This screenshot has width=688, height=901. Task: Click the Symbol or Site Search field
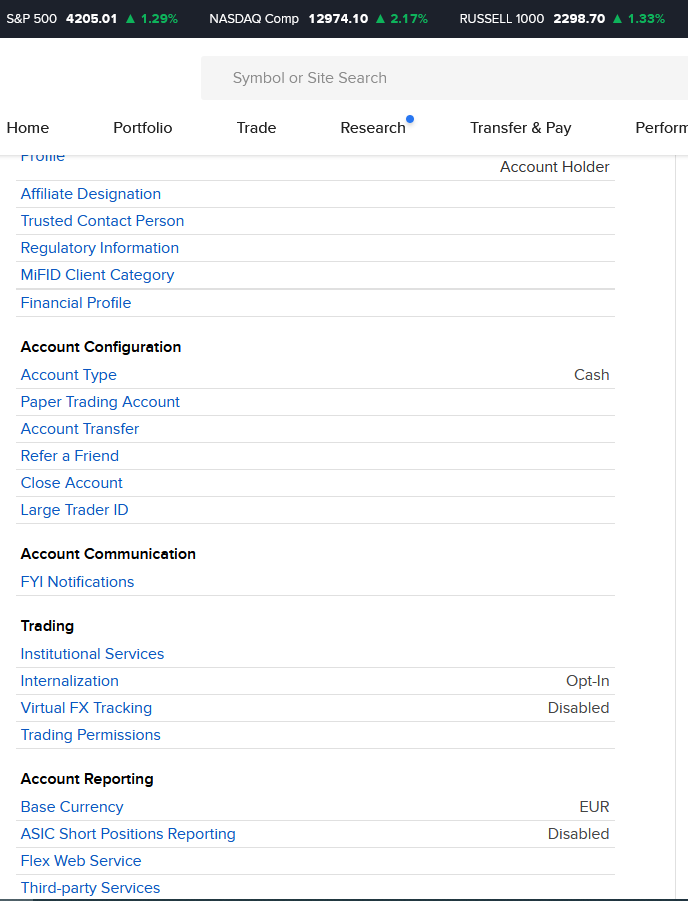440,78
